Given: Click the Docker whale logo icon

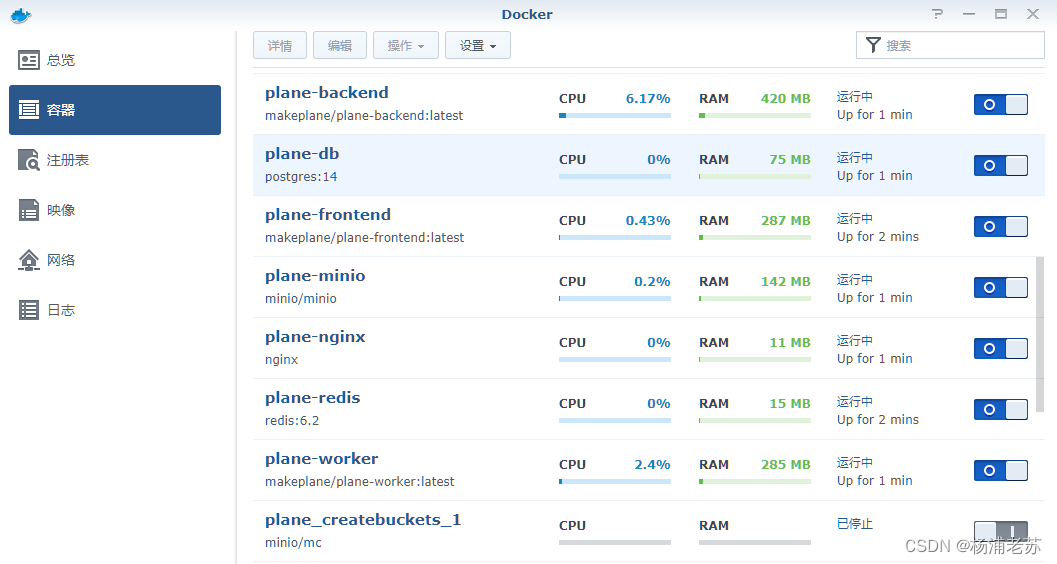Looking at the screenshot, I should click(21, 15).
